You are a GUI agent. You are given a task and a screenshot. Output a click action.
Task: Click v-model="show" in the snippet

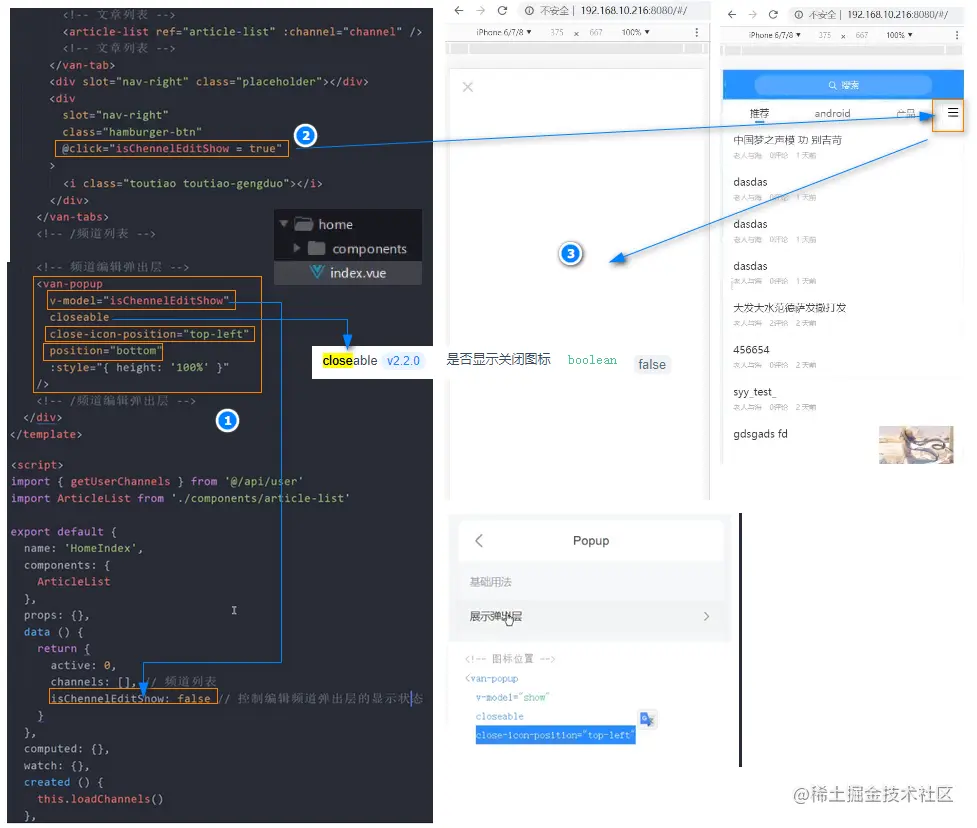point(512,697)
